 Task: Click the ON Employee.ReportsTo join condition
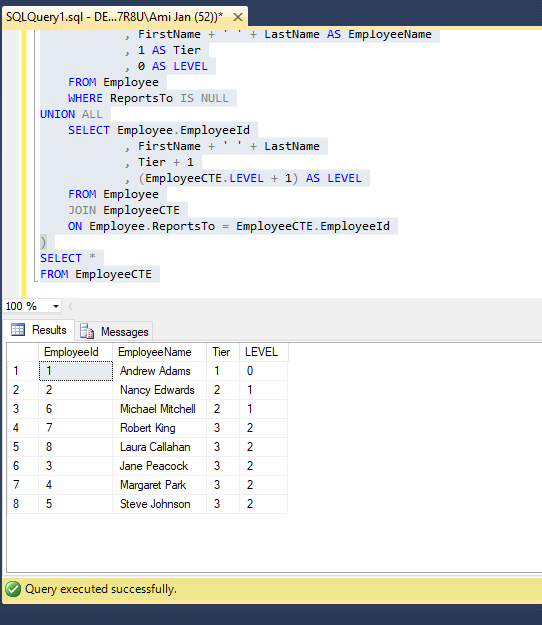coord(229,226)
